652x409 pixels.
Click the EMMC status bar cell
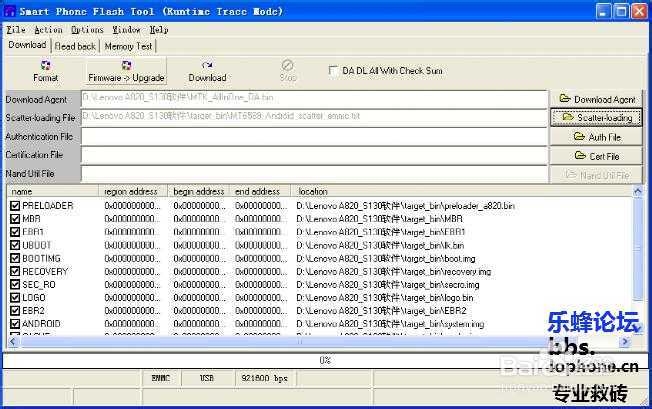pyautogui.click(x=161, y=378)
